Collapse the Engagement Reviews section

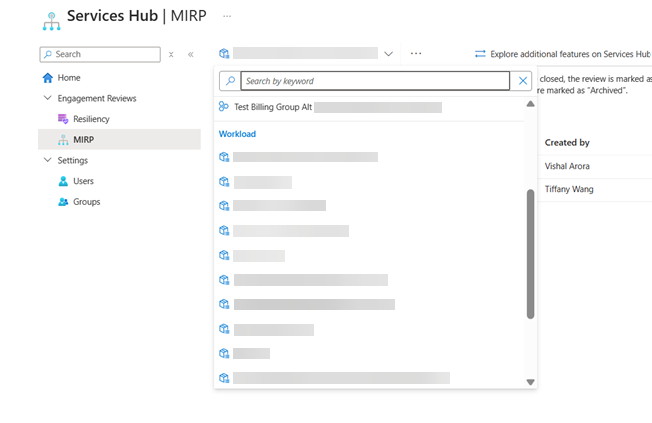pyautogui.click(x=48, y=98)
